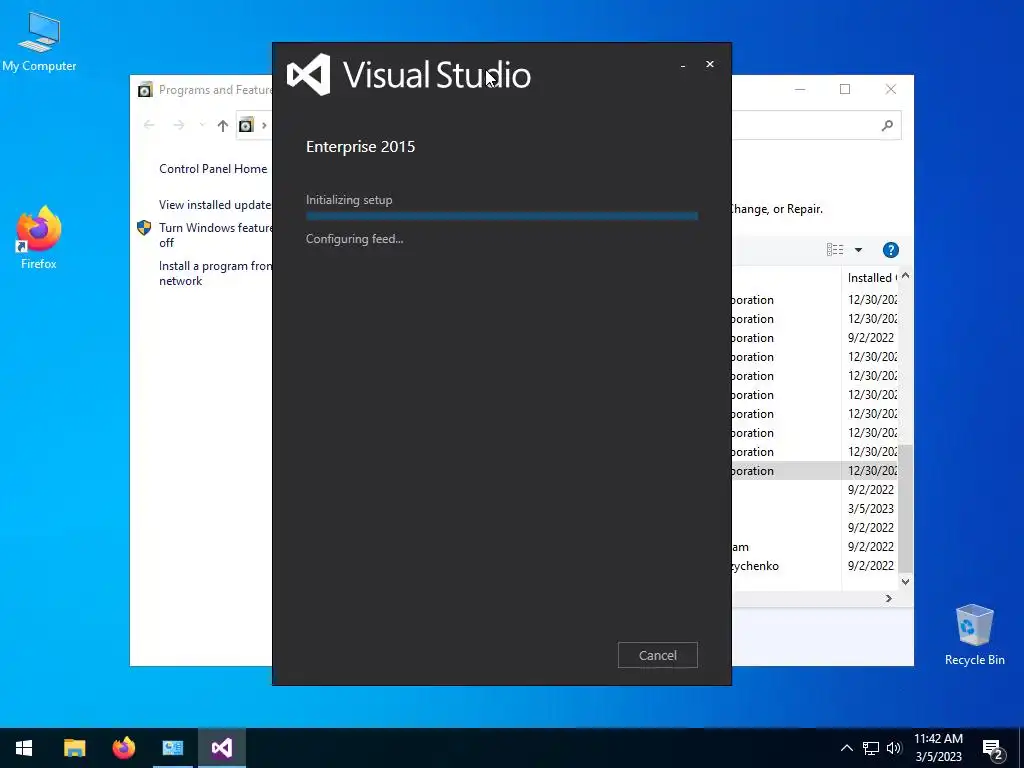This screenshot has height=768, width=1024.
Task: Click the search box in Programs and Features
Action: click(816, 125)
